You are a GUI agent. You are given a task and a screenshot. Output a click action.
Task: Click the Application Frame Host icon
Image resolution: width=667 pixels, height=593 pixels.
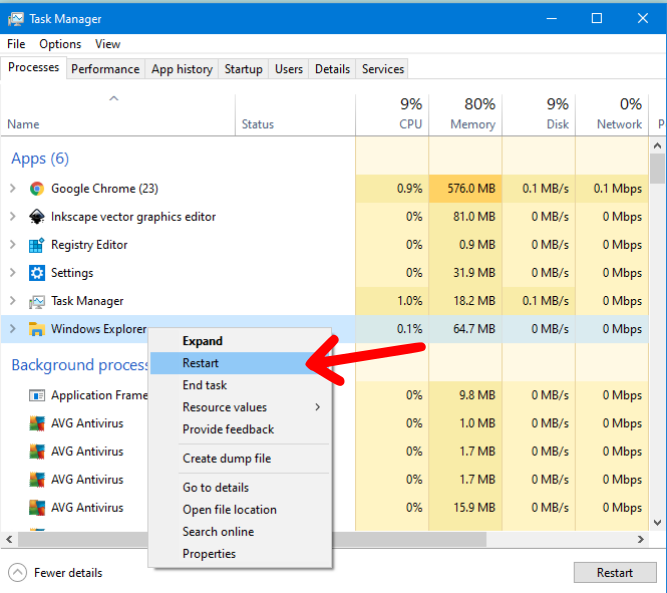(x=37, y=395)
